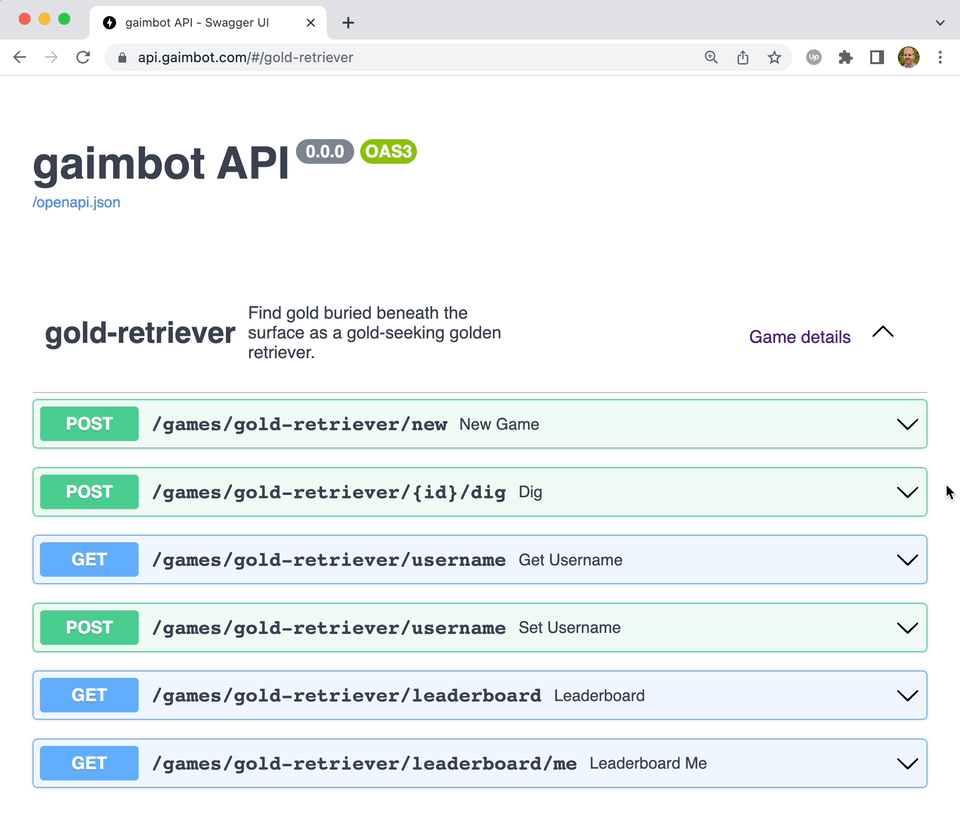
Task: Click the zoom magnifier icon in address bar
Action: (711, 58)
